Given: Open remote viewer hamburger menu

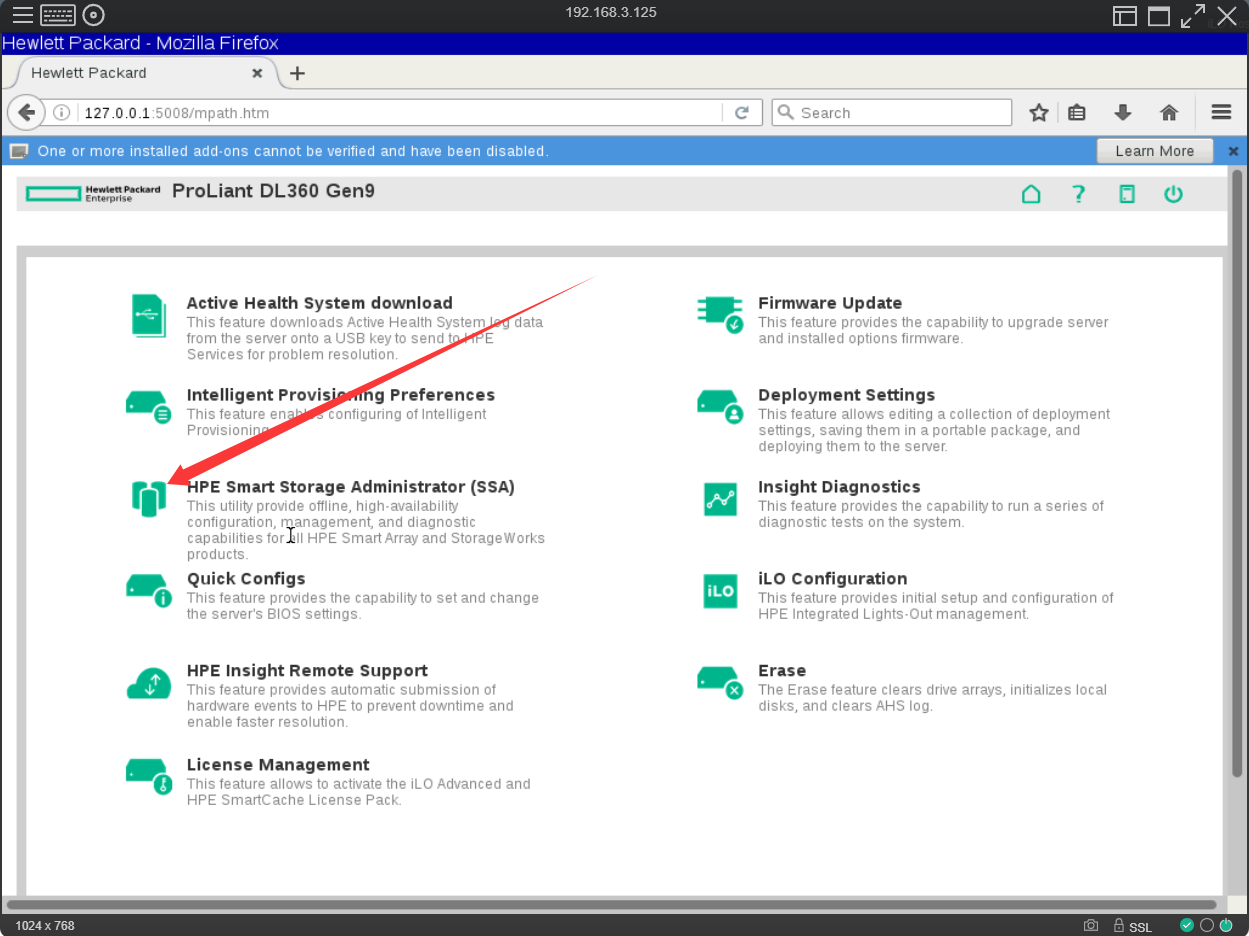Looking at the screenshot, I should 22,15.
